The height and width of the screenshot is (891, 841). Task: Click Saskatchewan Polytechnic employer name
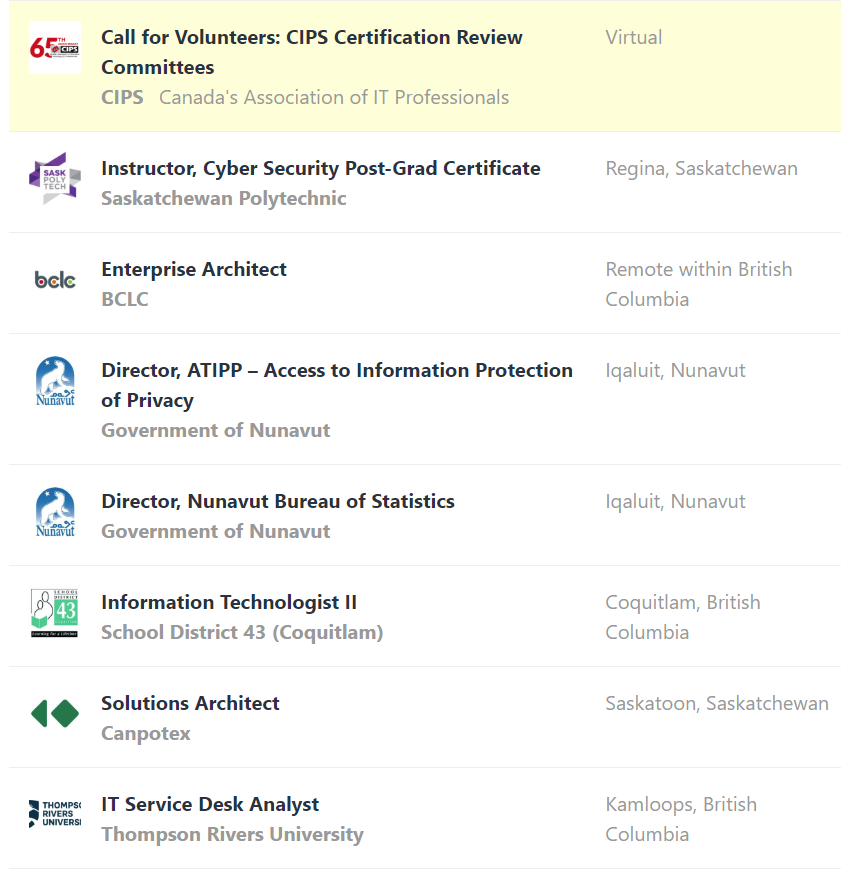(x=223, y=198)
